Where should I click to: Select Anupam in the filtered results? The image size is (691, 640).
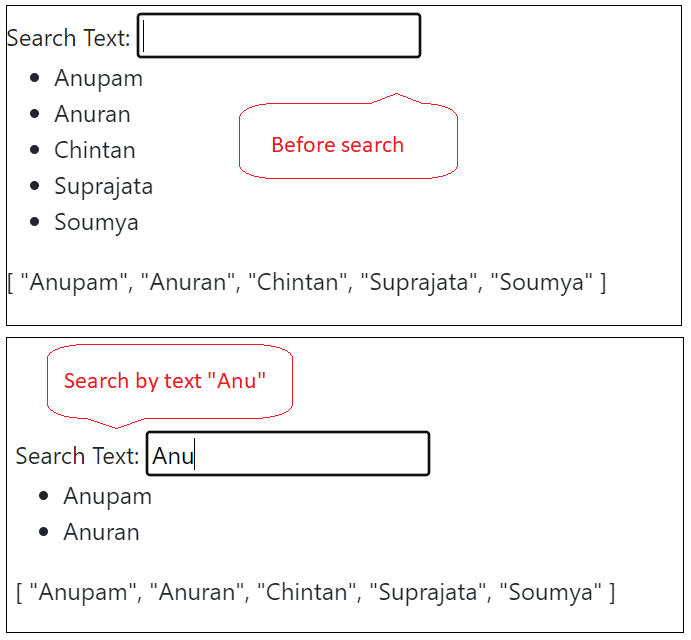[108, 496]
